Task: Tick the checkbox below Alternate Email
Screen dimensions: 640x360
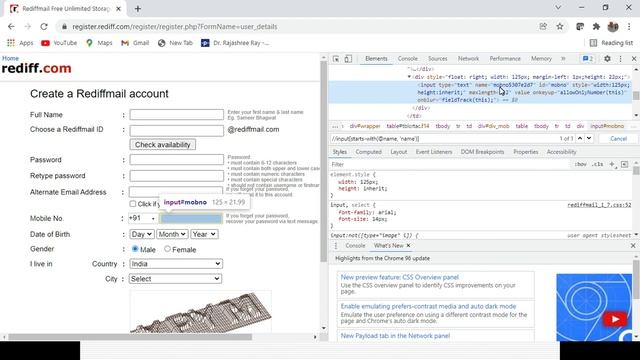Action: (133, 203)
